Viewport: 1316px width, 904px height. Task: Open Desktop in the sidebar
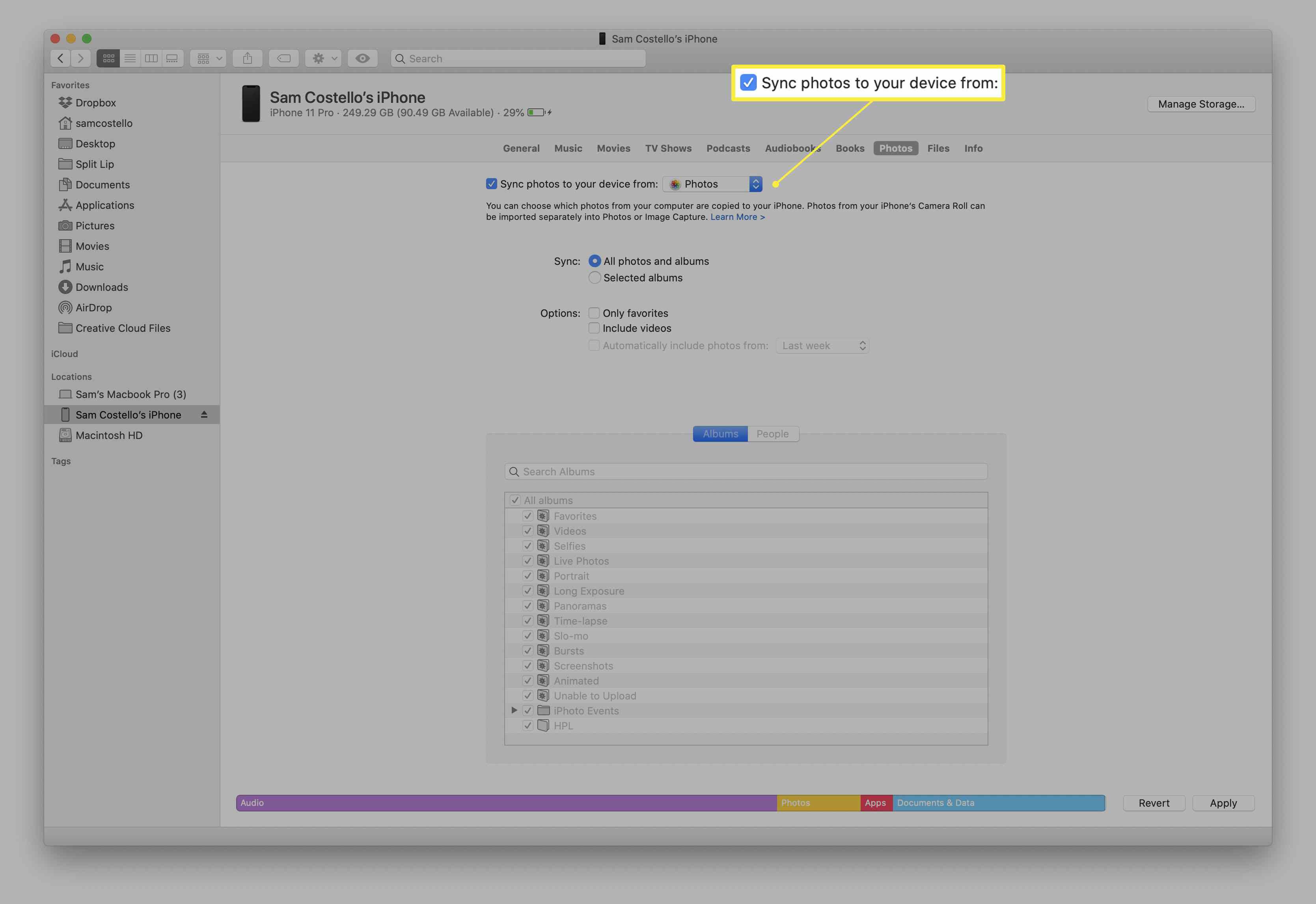pos(131,144)
